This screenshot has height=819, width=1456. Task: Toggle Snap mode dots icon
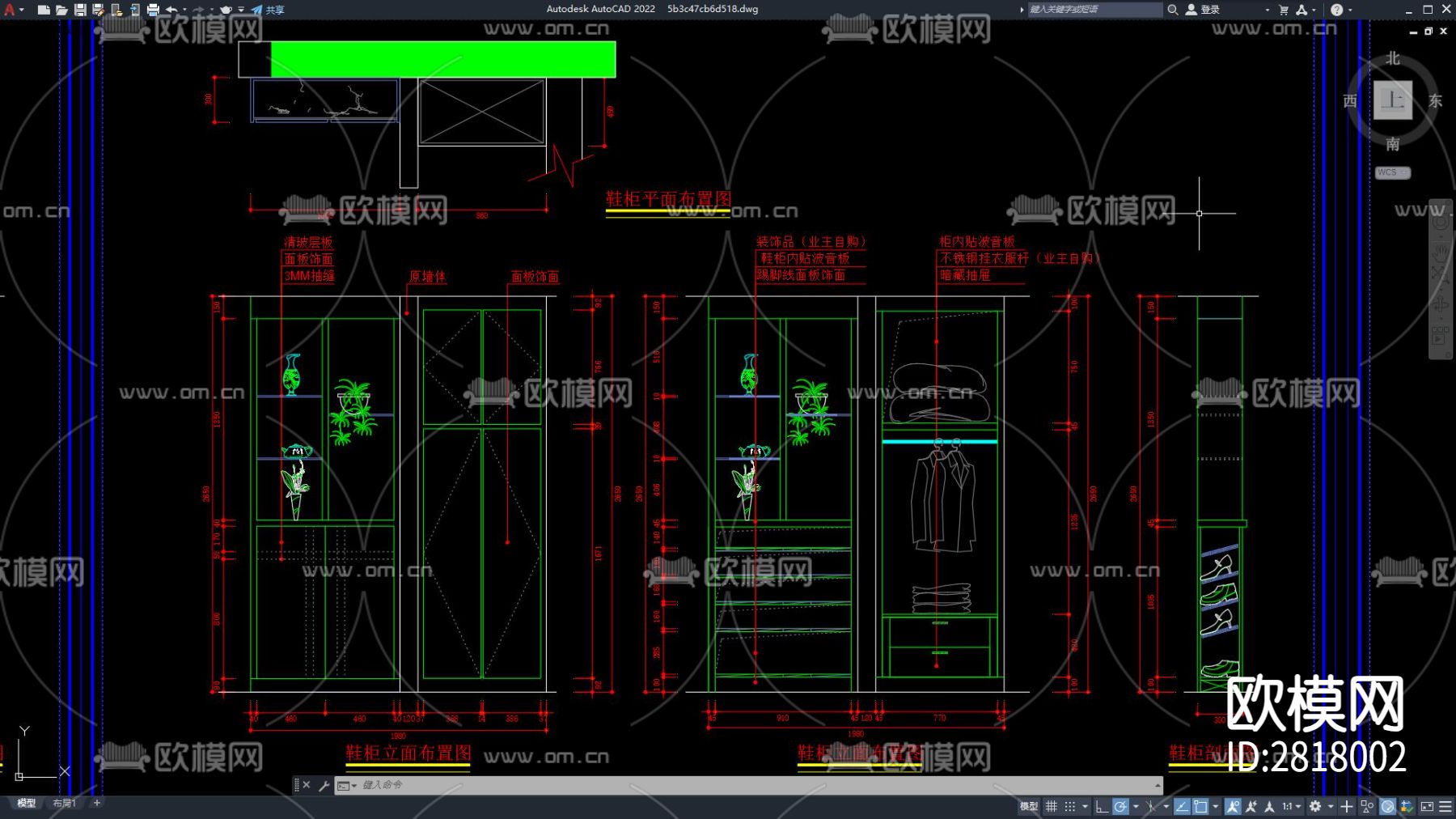click(x=1070, y=806)
